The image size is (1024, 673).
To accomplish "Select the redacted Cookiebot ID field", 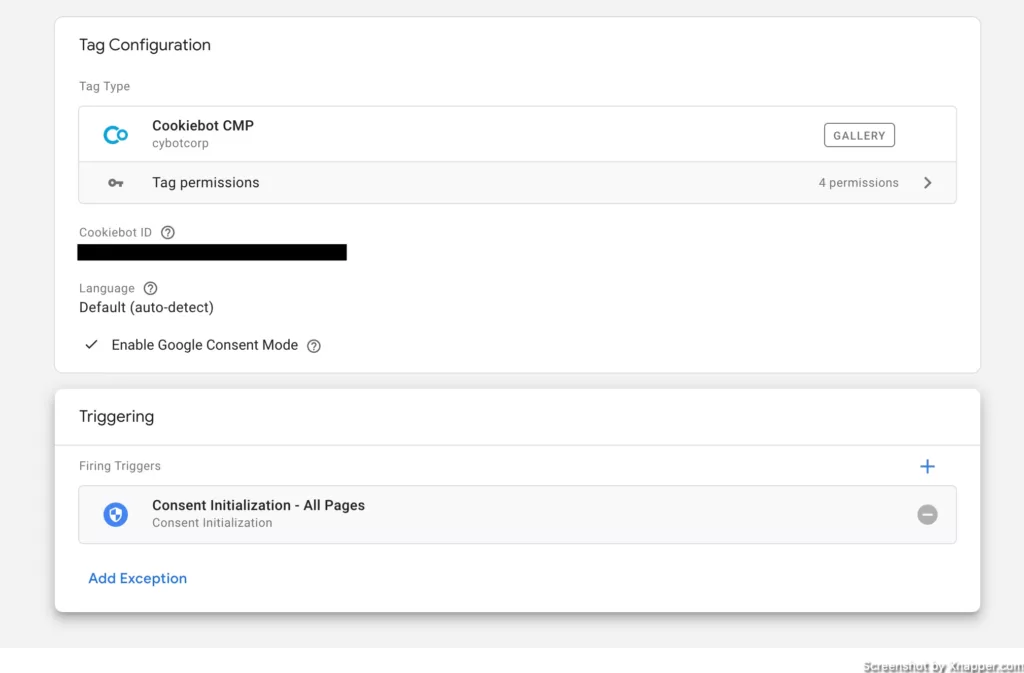I will click(212, 252).
